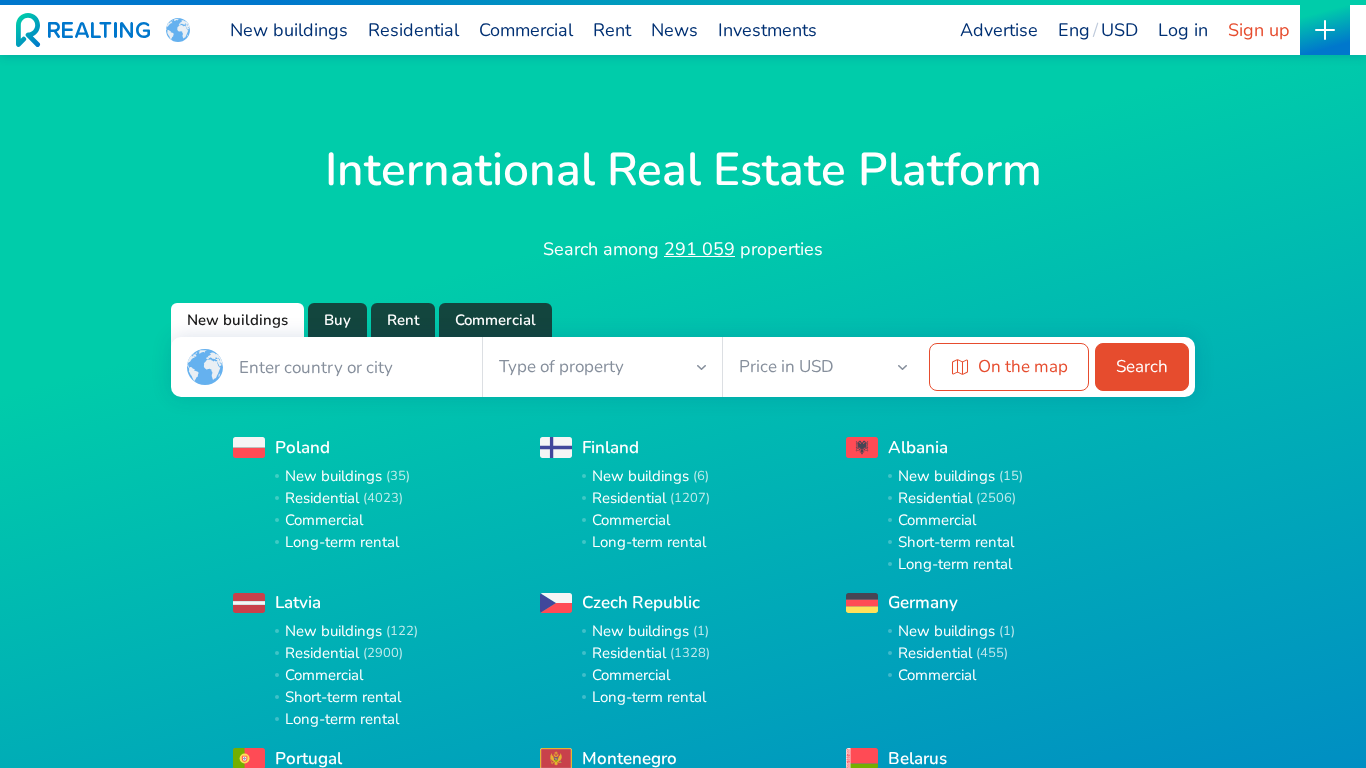Click the globe icon beside the Realting logo
Image resolution: width=1366 pixels, height=768 pixels.
pos(178,30)
